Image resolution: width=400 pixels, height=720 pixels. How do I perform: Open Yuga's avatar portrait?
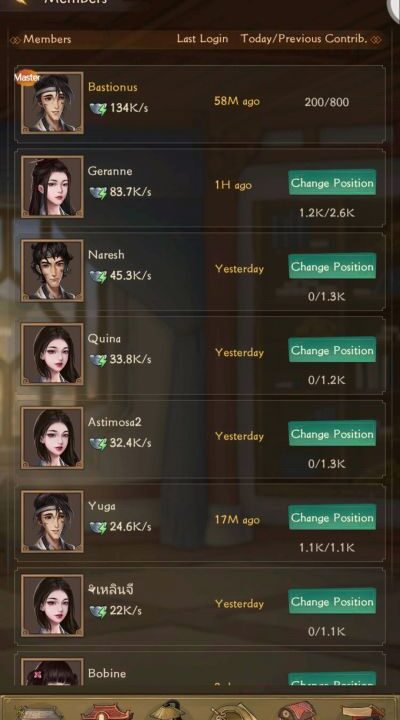click(x=52, y=521)
